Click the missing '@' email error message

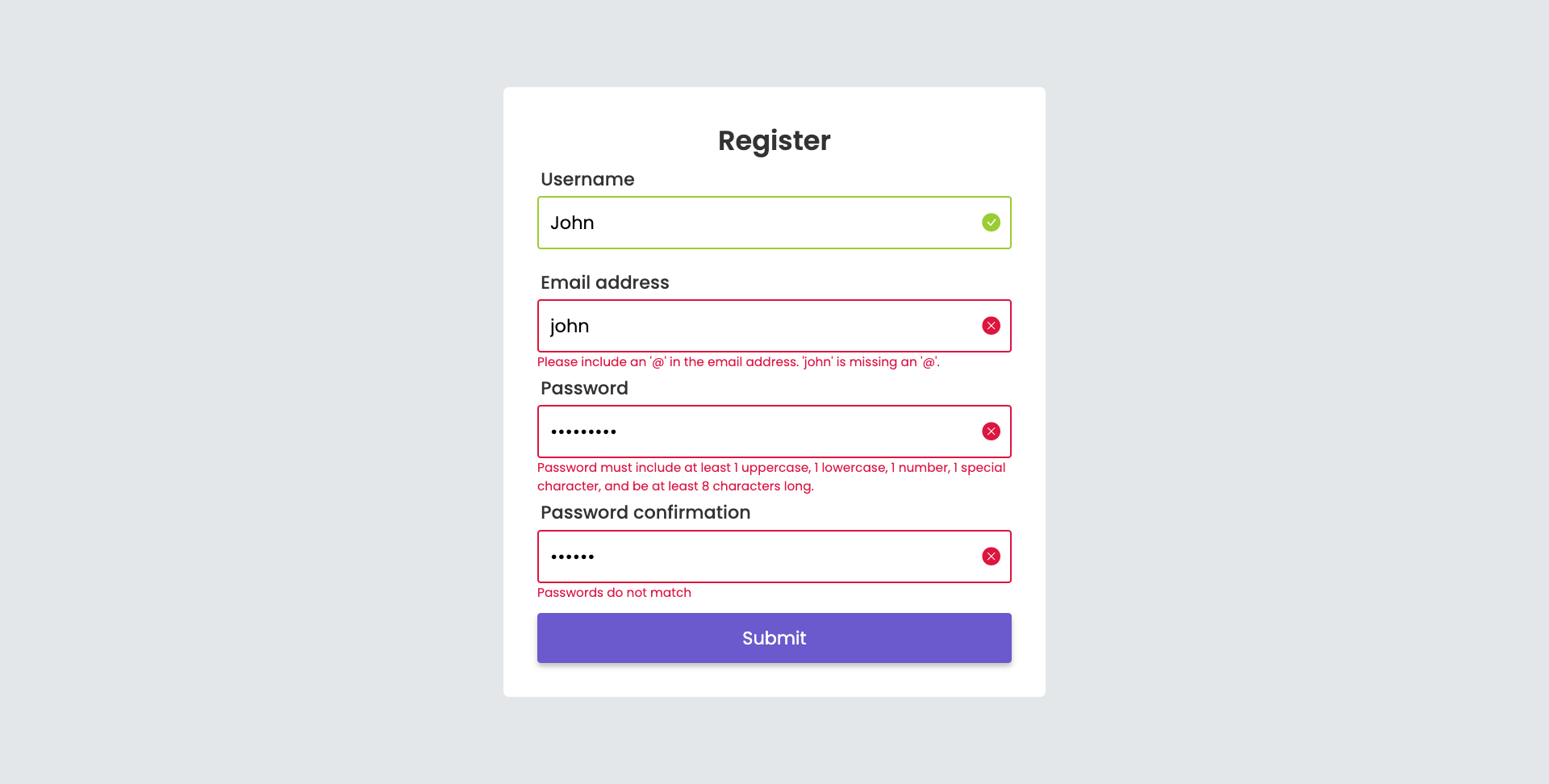pos(738,362)
